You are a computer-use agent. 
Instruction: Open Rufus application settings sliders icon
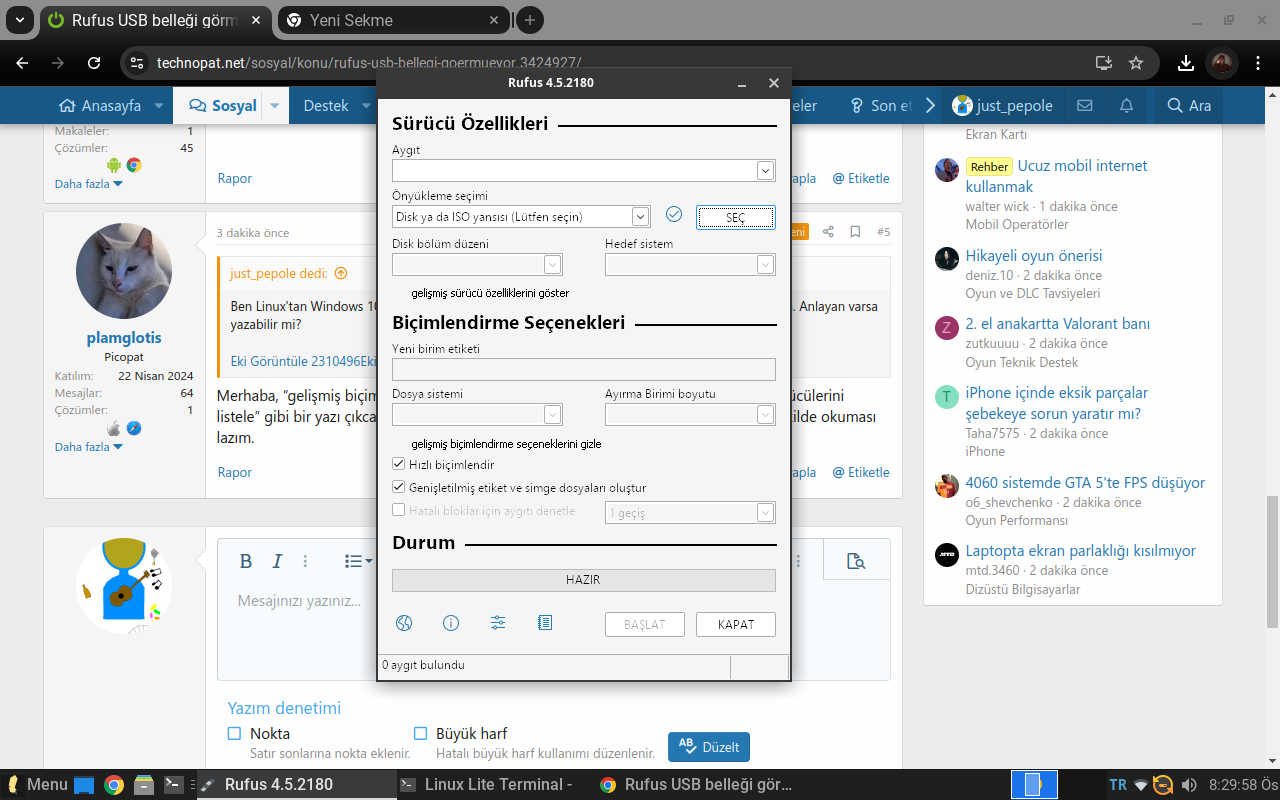[498, 623]
